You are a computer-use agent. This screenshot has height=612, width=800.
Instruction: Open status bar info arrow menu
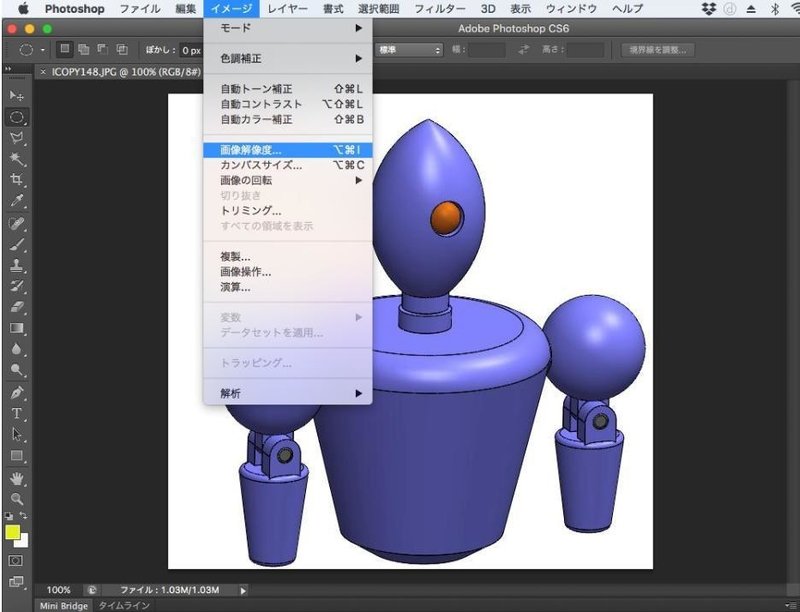click(x=243, y=591)
